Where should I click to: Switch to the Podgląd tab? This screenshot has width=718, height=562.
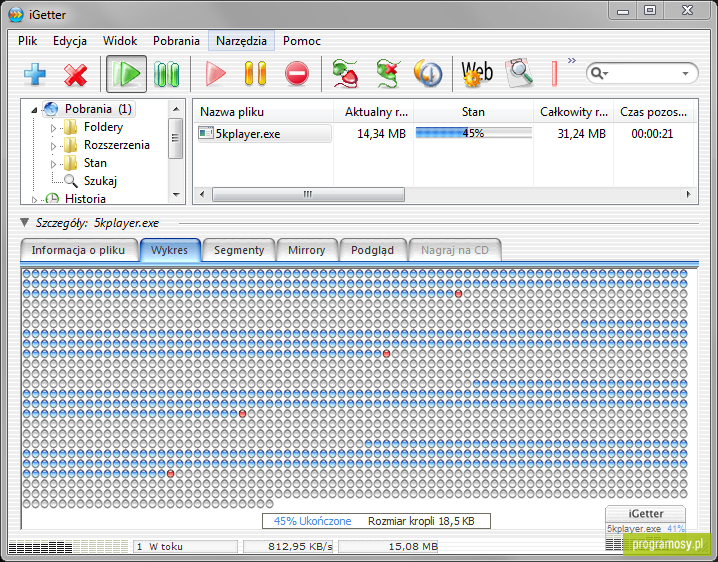pyautogui.click(x=372, y=250)
